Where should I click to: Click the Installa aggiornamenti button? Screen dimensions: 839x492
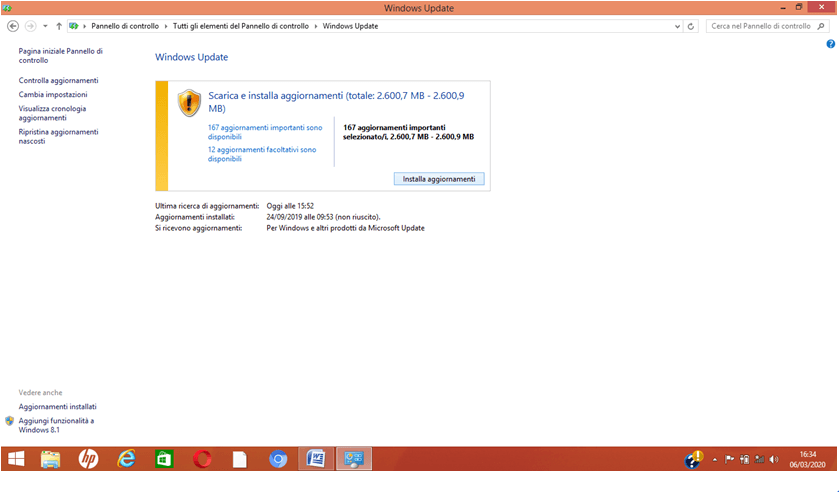click(x=439, y=179)
